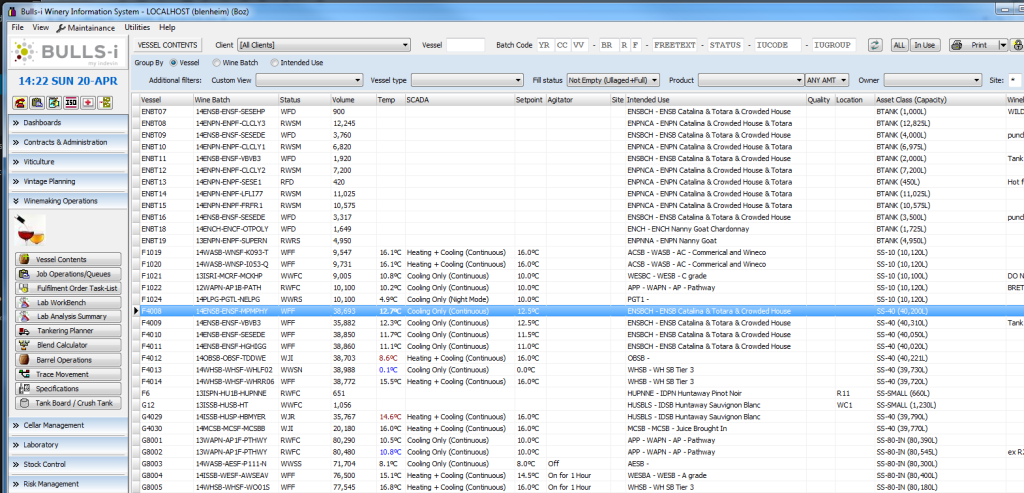Click the red cross first-aid icon

88,103
